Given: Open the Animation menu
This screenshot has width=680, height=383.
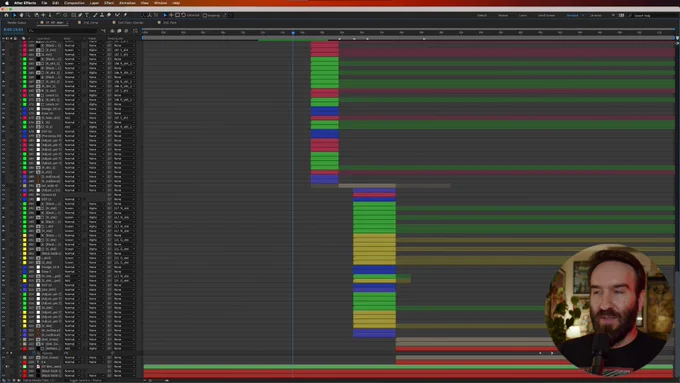Looking at the screenshot, I should click(x=127, y=3).
